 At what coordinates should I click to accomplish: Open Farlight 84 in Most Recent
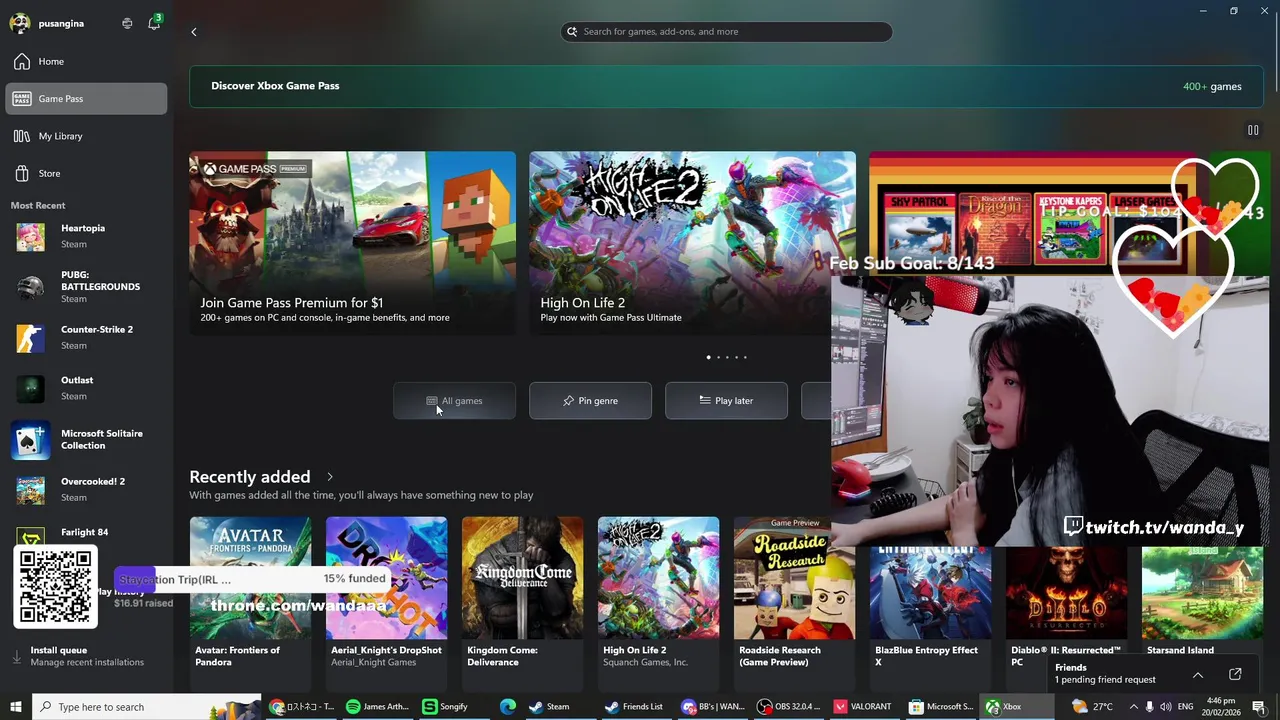[86, 533]
